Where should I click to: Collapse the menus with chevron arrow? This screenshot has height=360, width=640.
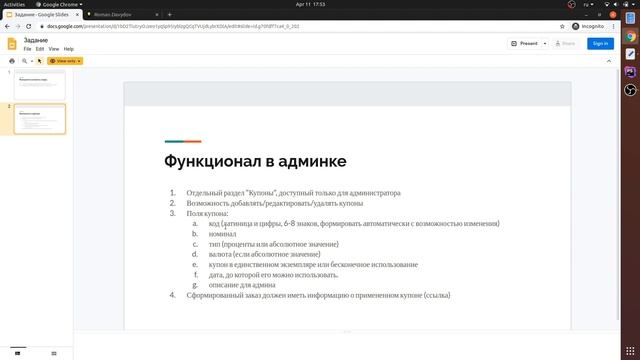(x=609, y=61)
